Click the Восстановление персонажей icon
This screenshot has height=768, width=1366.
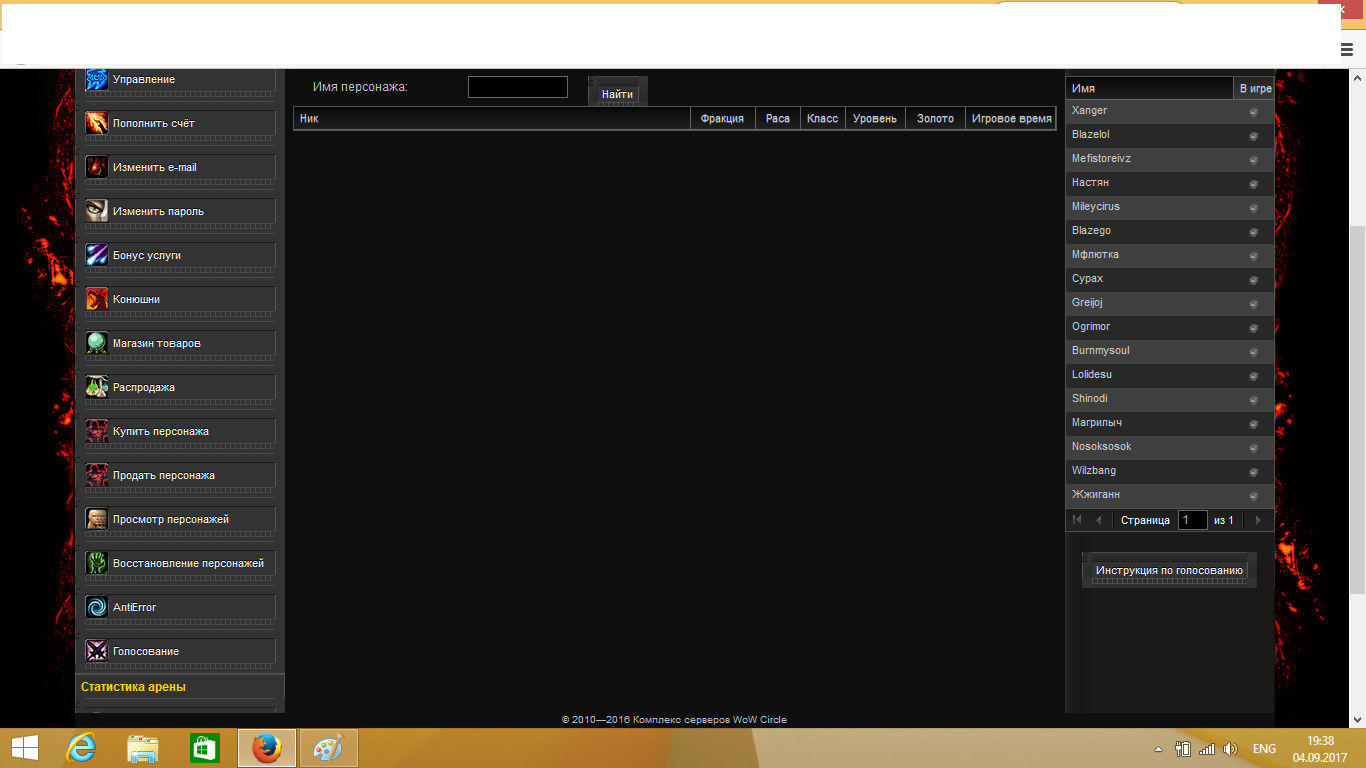coord(96,563)
